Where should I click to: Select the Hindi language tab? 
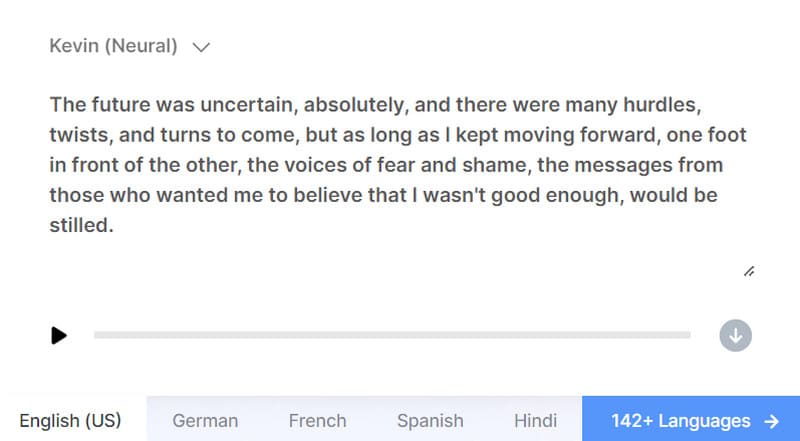click(535, 421)
